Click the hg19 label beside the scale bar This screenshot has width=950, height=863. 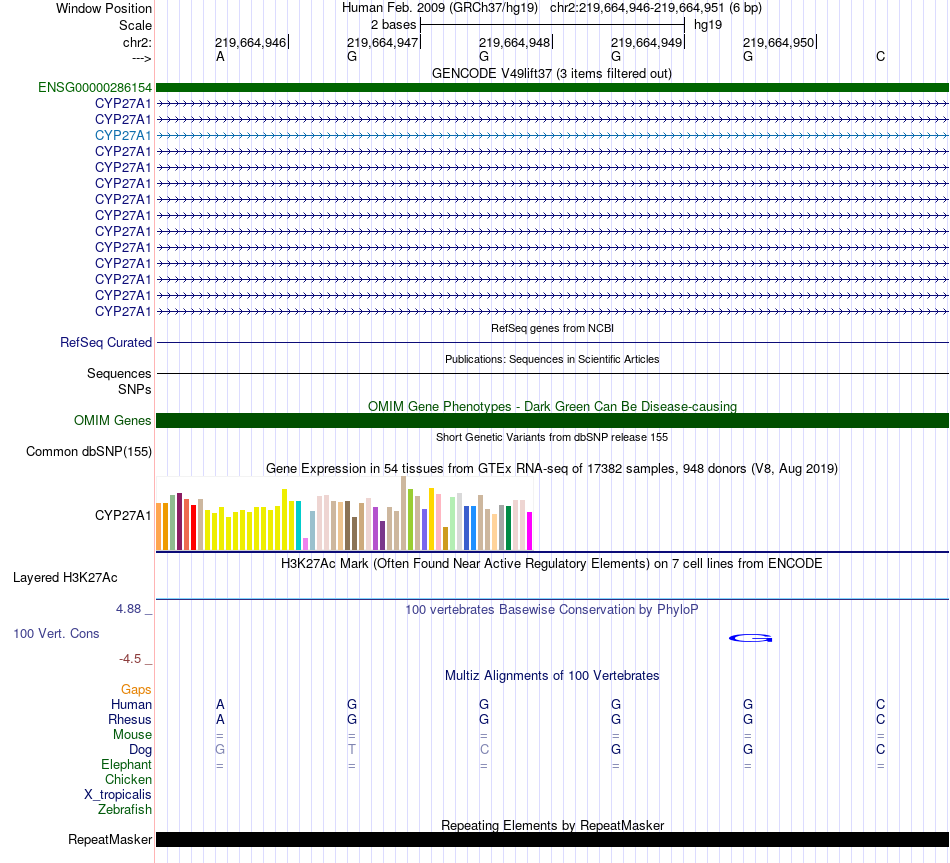tap(708, 25)
